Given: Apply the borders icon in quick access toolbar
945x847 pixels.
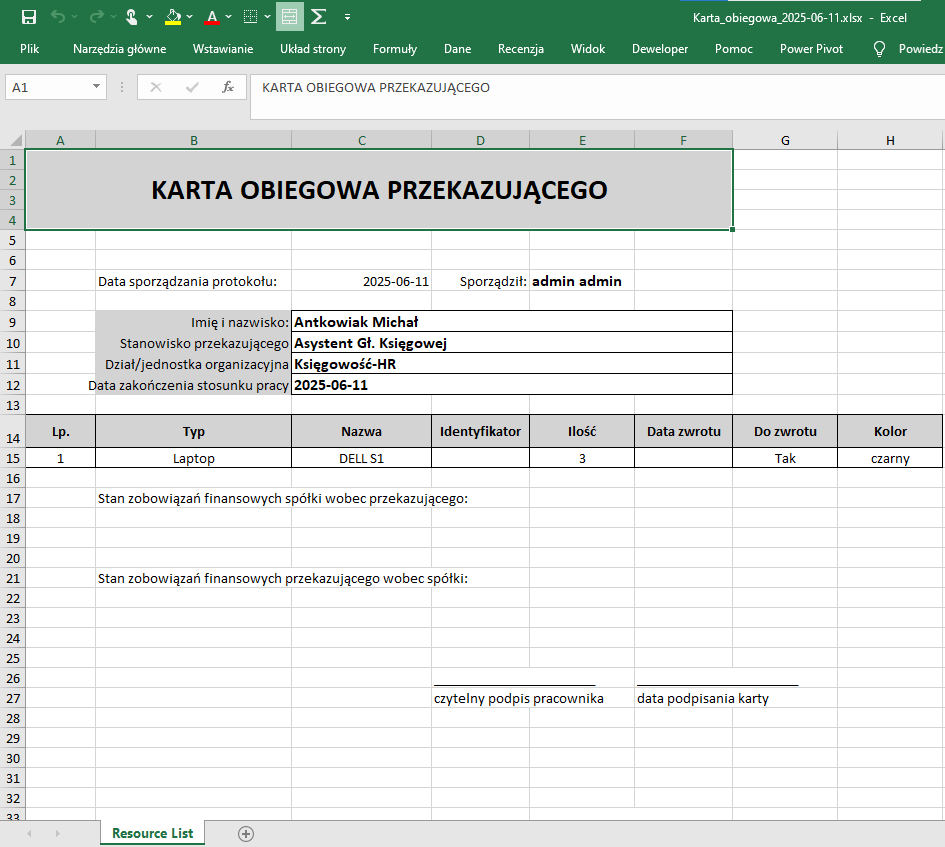Looking at the screenshot, I should [250, 17].
